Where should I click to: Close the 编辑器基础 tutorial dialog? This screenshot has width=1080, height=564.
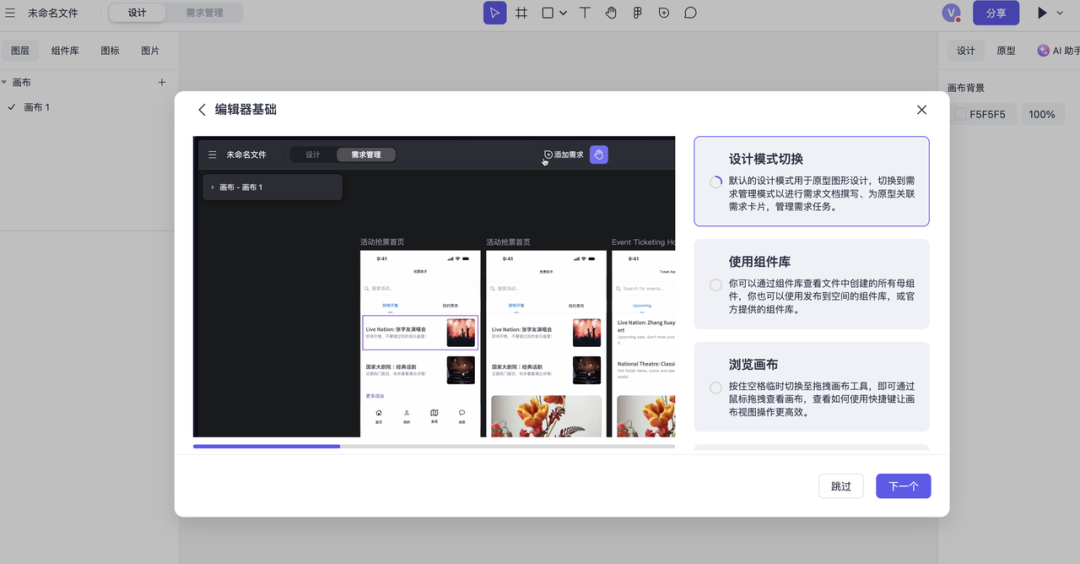922,109
